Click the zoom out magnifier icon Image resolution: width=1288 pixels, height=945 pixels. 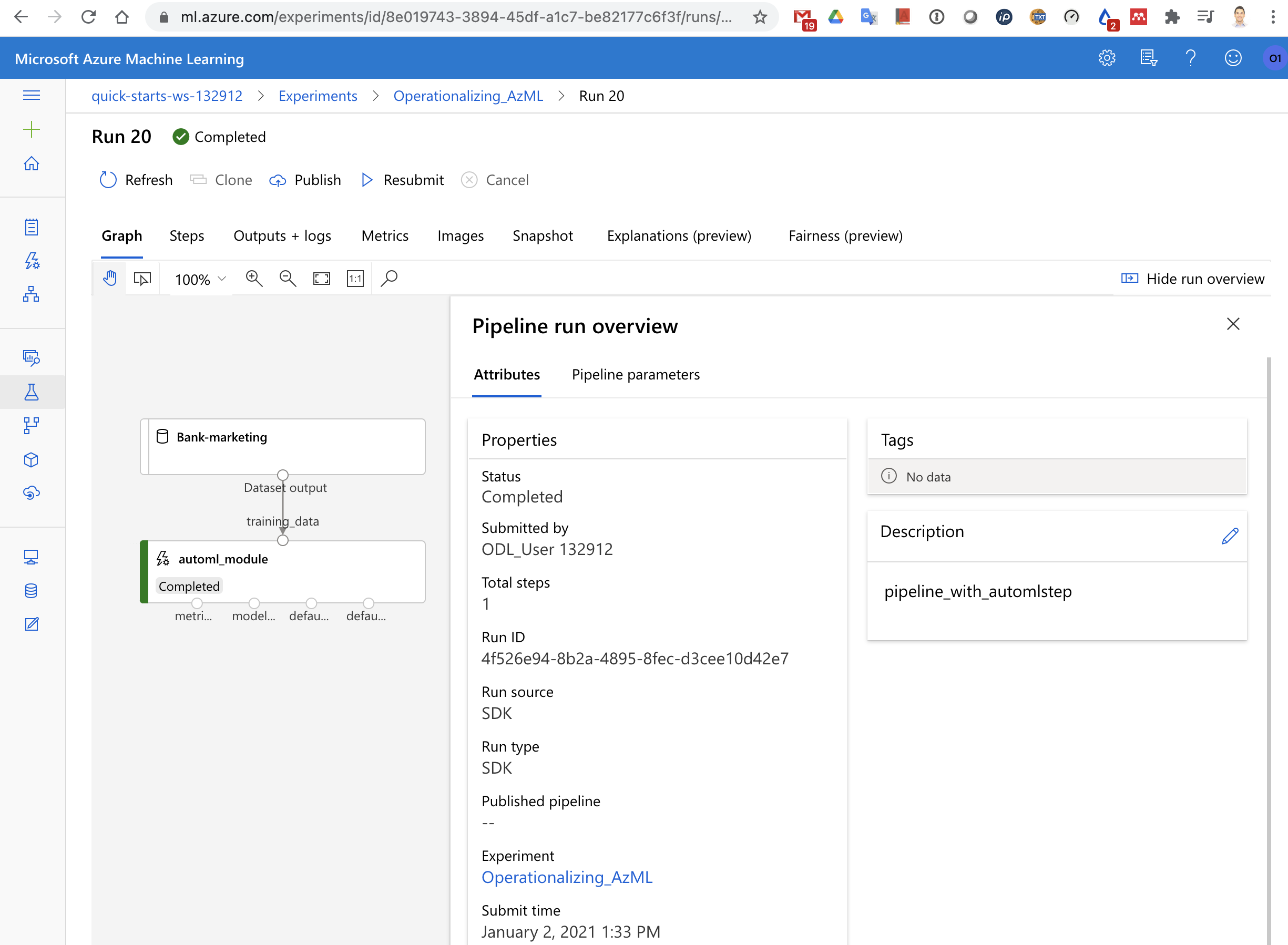tap(287, 279)
